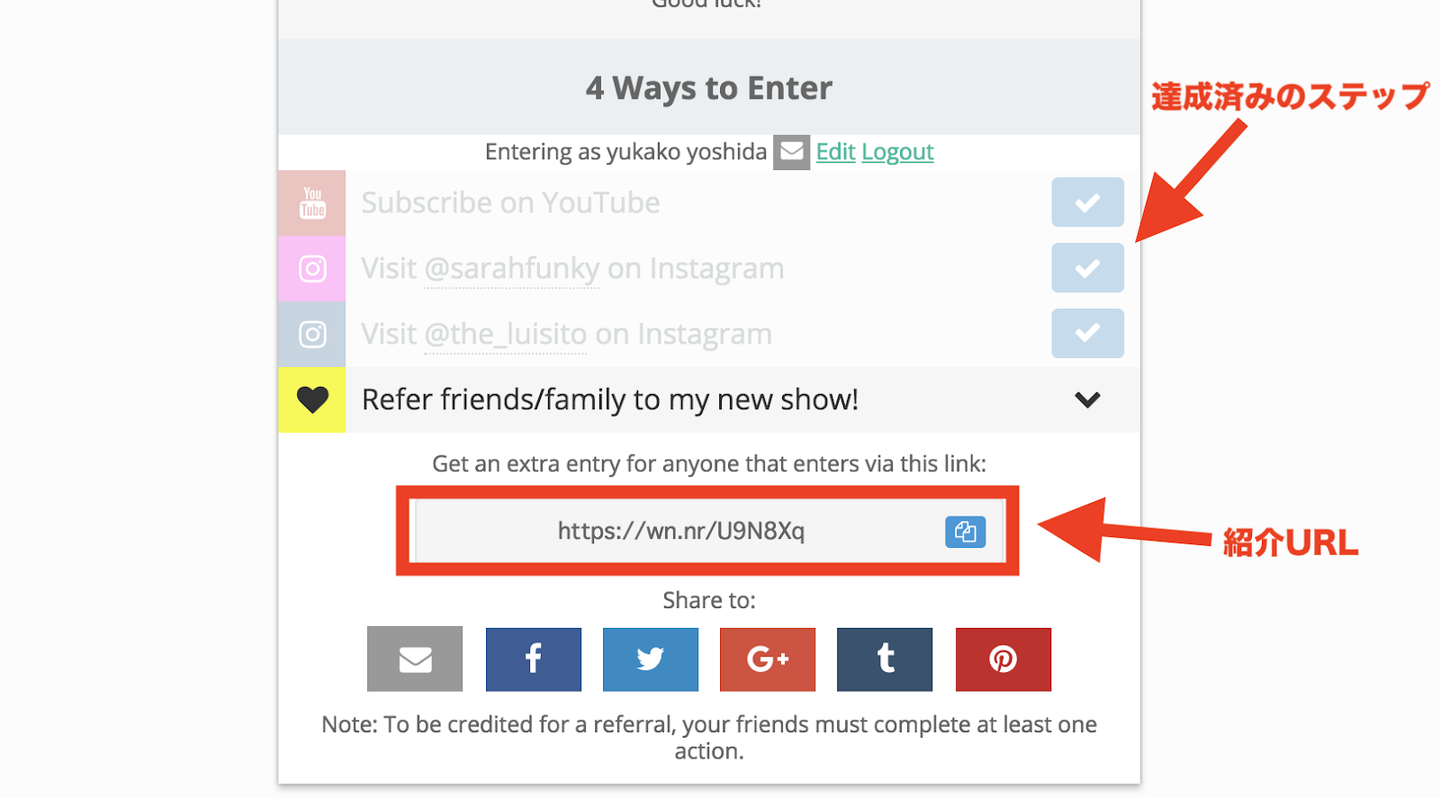Click the Edit link

coord(835,152)
